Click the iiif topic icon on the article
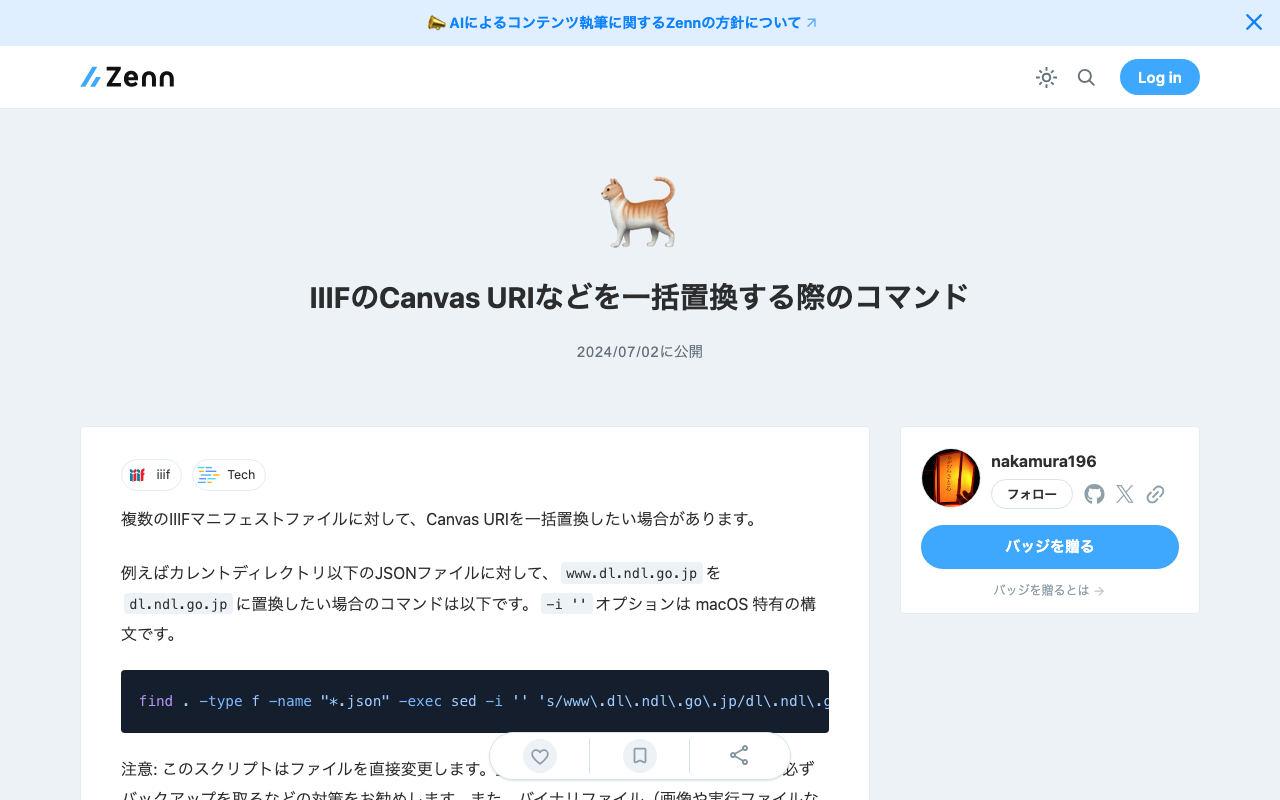1280x800 pixels. (137, 475)
